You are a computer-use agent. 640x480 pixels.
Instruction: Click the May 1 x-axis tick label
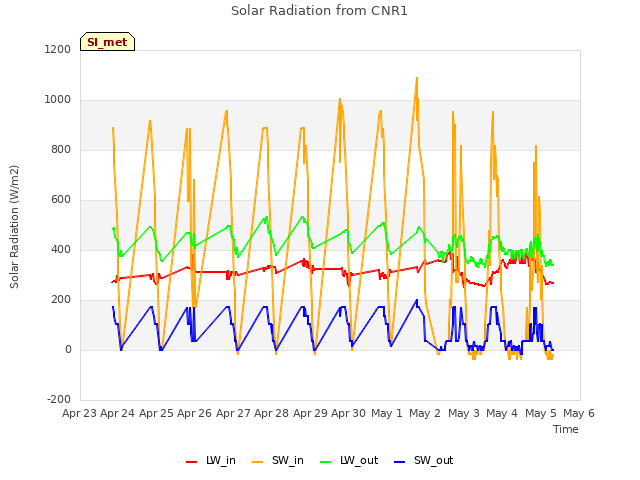(x=387, y=413)
